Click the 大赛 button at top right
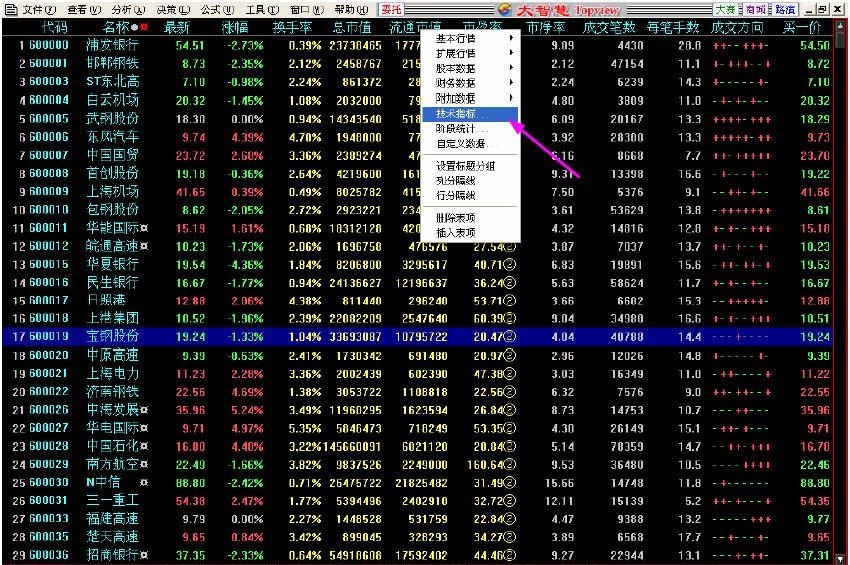This screenshot has width=850, height=565. tap(725, 9)
